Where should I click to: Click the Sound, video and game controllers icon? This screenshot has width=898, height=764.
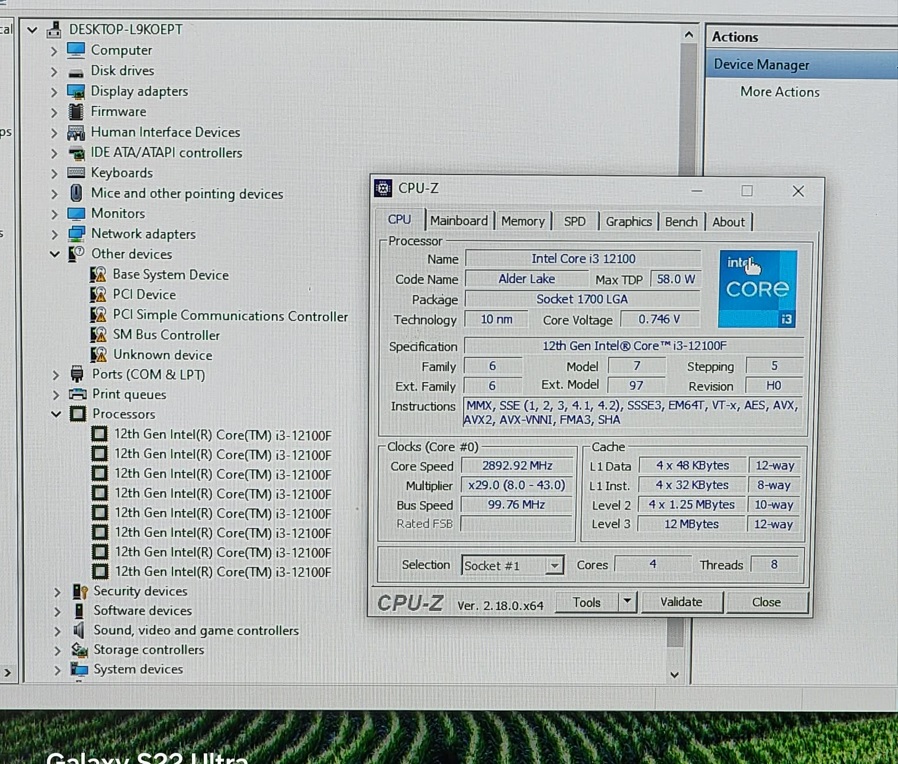point(79,631)
